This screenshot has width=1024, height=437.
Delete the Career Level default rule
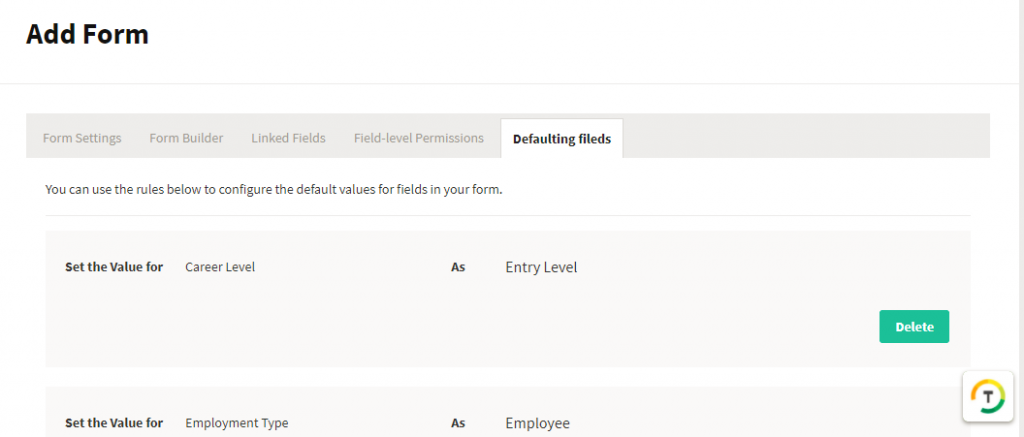[x=914, y=327]
